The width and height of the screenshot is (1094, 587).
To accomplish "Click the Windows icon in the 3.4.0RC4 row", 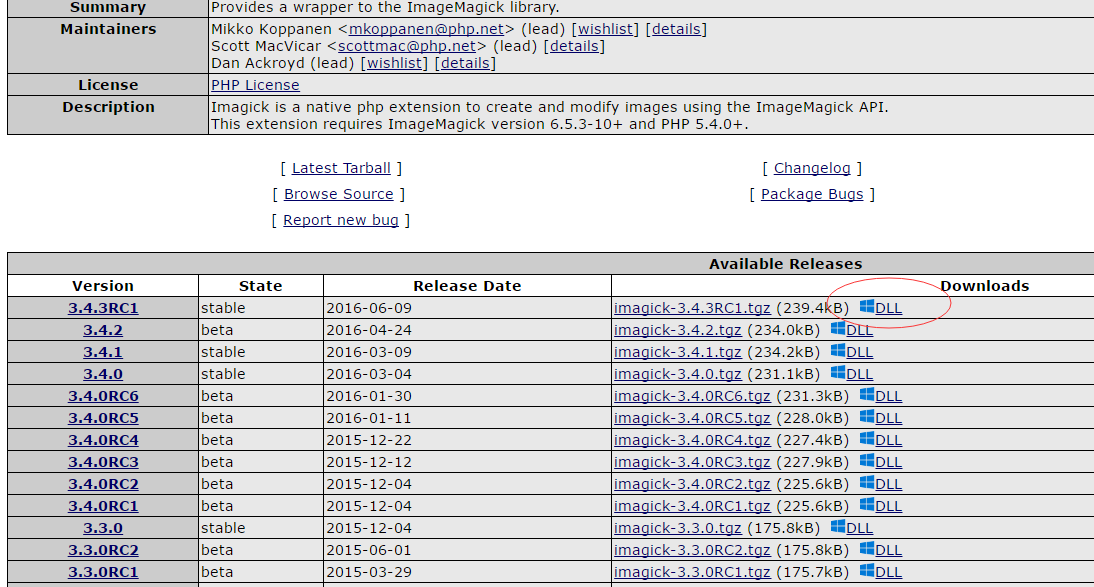I will point(867,438).
